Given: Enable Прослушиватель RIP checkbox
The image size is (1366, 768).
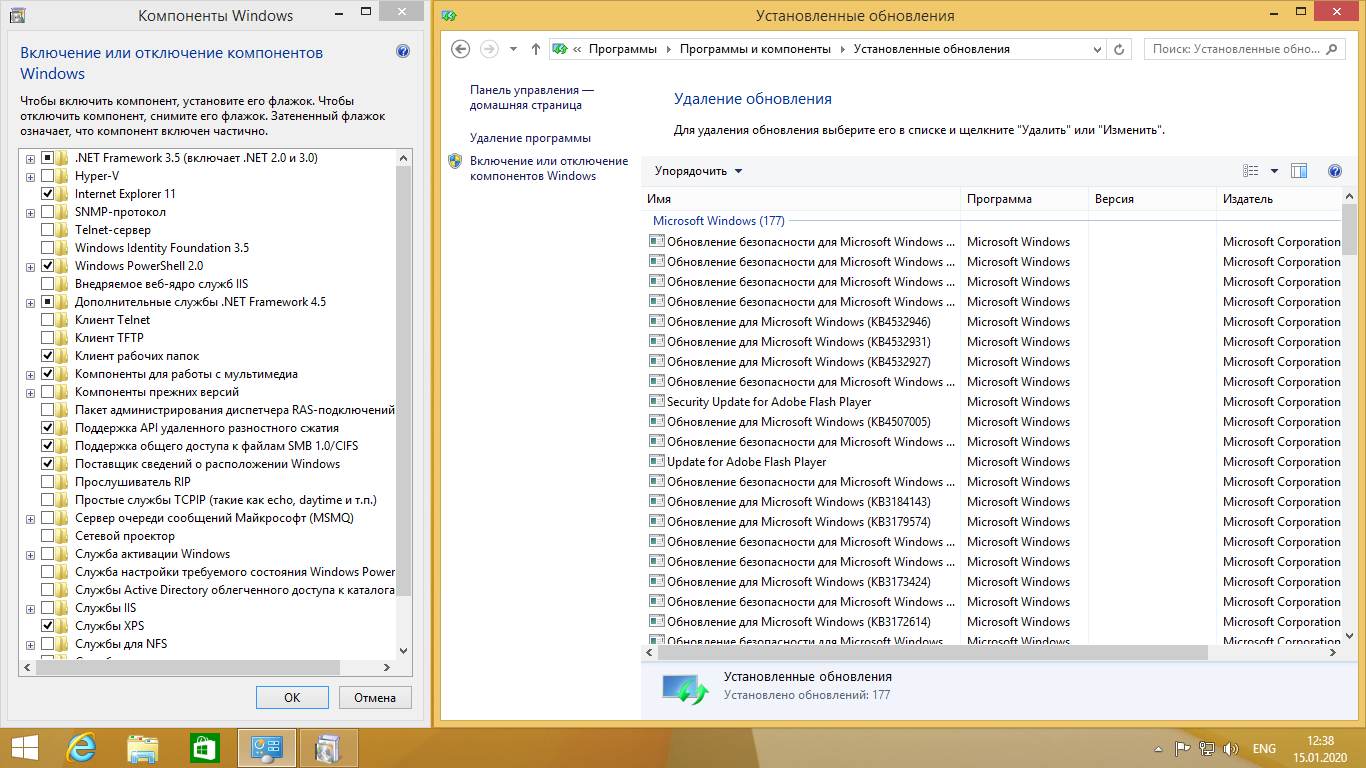Looking at the screenshot, I should pyautogui.click(x=47, y=481).
